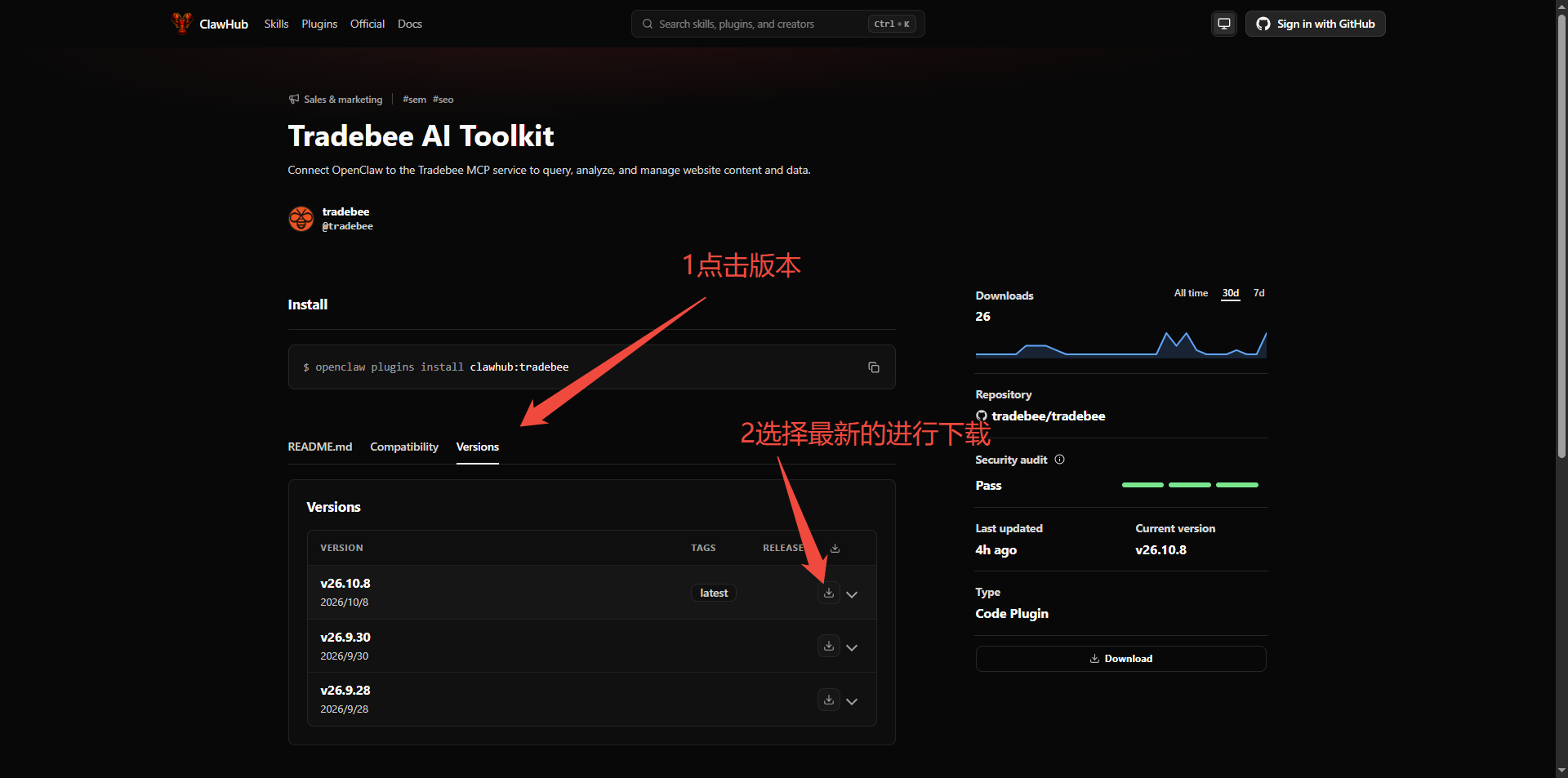
Task: Download version v26.9.28
Action: [828, 700]
